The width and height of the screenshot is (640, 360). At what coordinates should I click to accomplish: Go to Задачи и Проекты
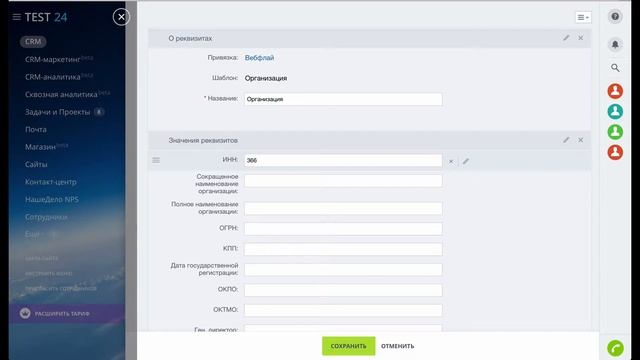tap(58, 112)
